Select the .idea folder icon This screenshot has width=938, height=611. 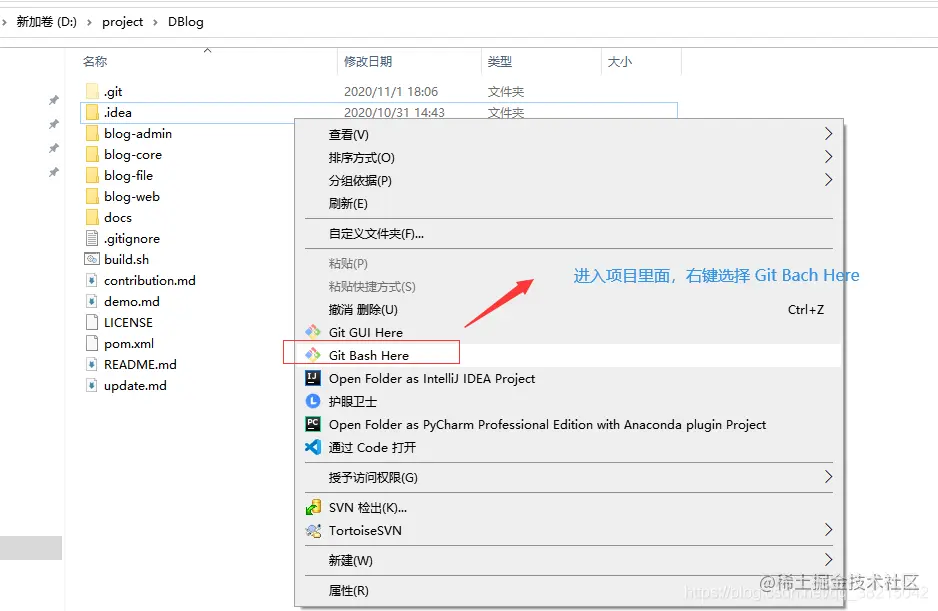tap(92, 112)
